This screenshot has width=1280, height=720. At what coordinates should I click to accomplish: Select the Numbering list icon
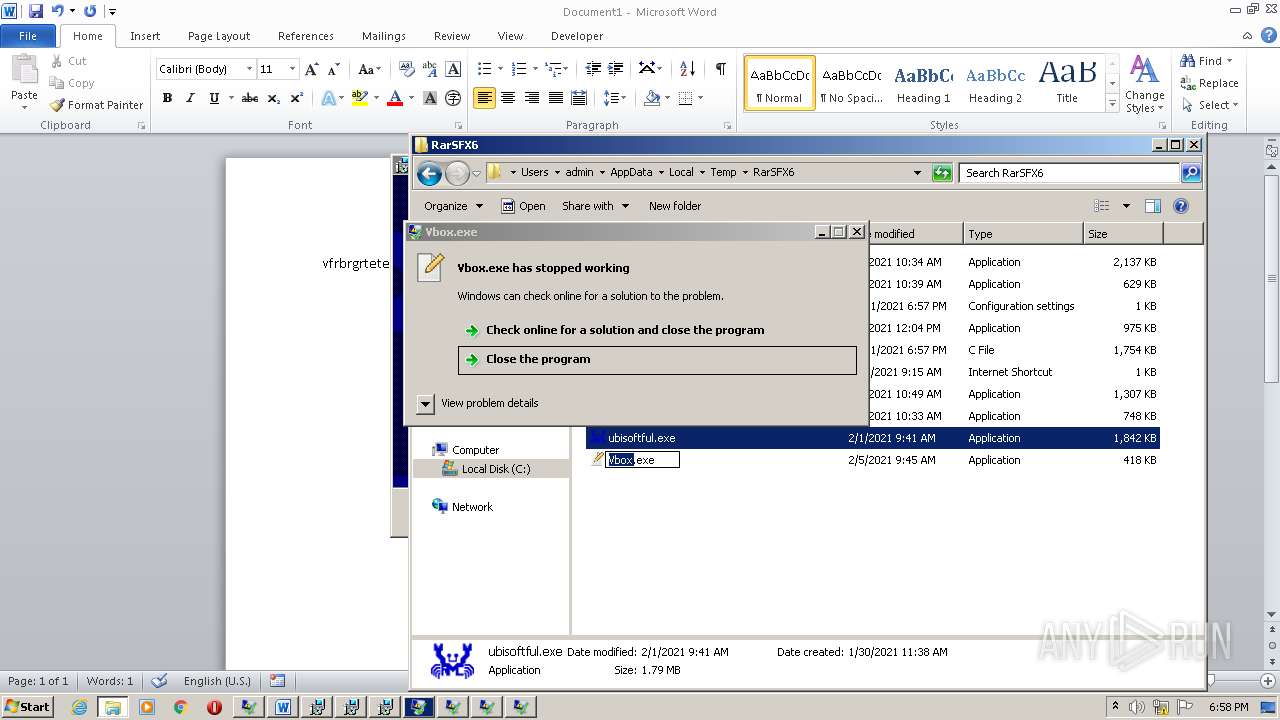point(519,69)
